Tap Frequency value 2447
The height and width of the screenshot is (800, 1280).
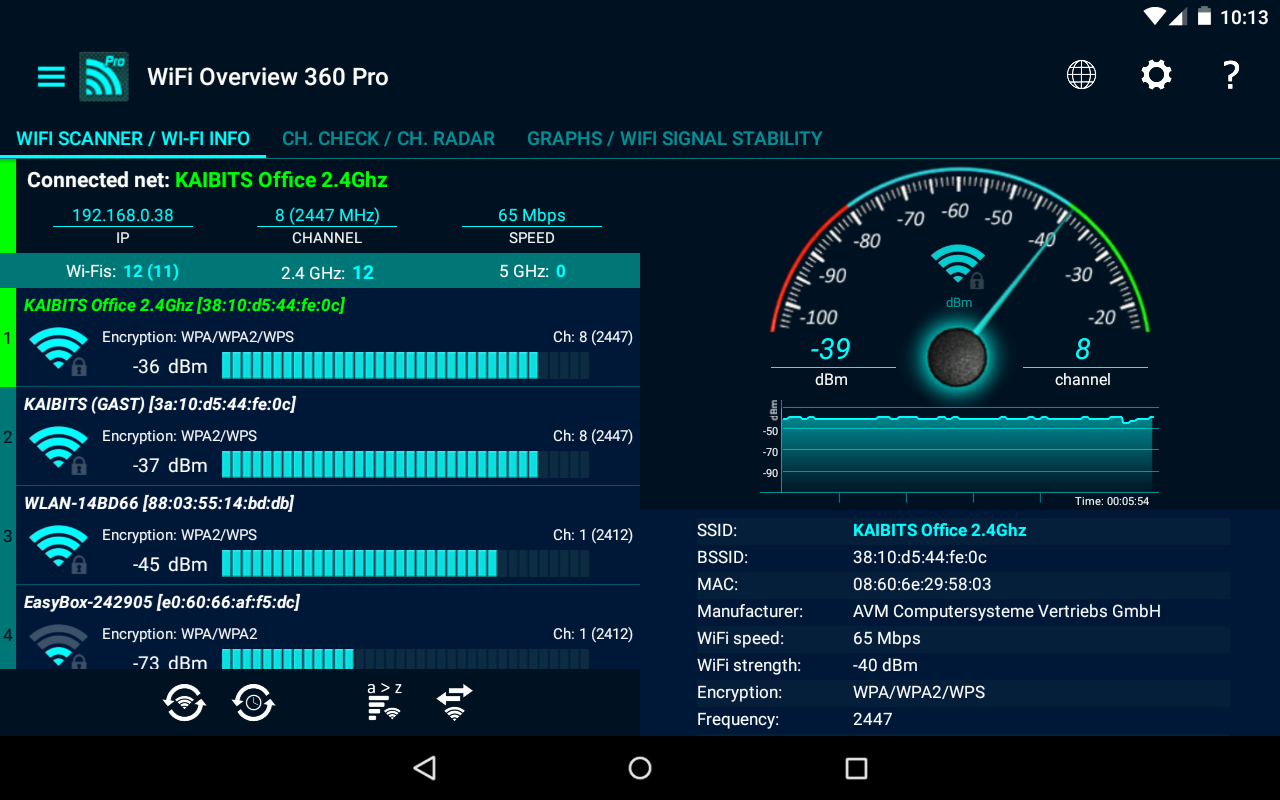point(872,719)
